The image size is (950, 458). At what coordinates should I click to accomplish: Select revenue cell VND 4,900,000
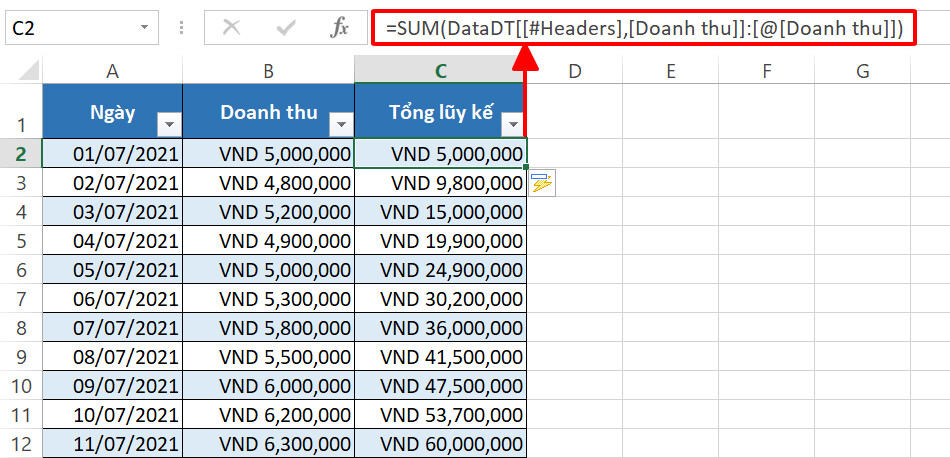(x=268, y=241)
